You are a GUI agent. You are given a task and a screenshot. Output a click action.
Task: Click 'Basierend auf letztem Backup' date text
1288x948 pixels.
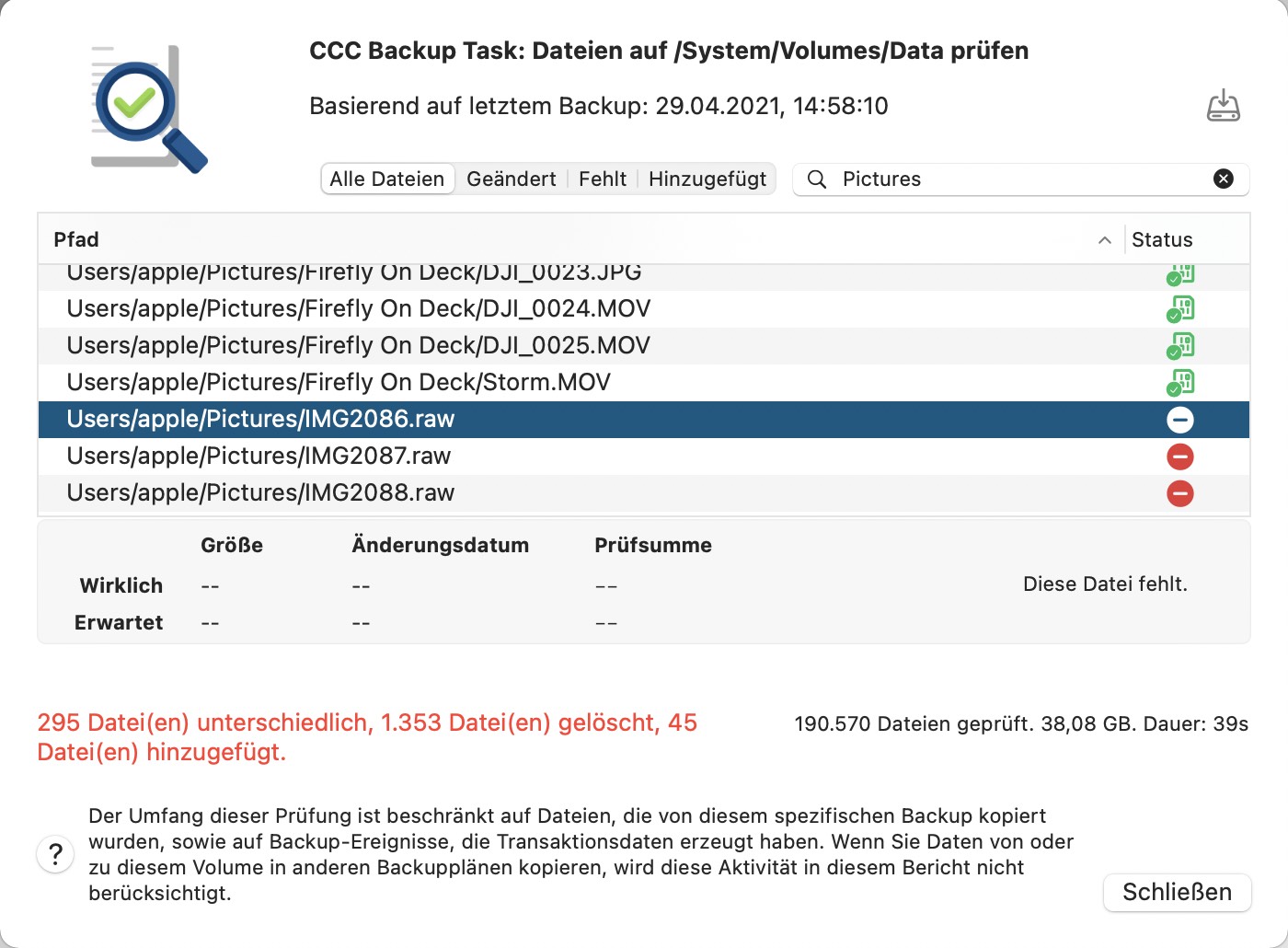click(599, 106)
